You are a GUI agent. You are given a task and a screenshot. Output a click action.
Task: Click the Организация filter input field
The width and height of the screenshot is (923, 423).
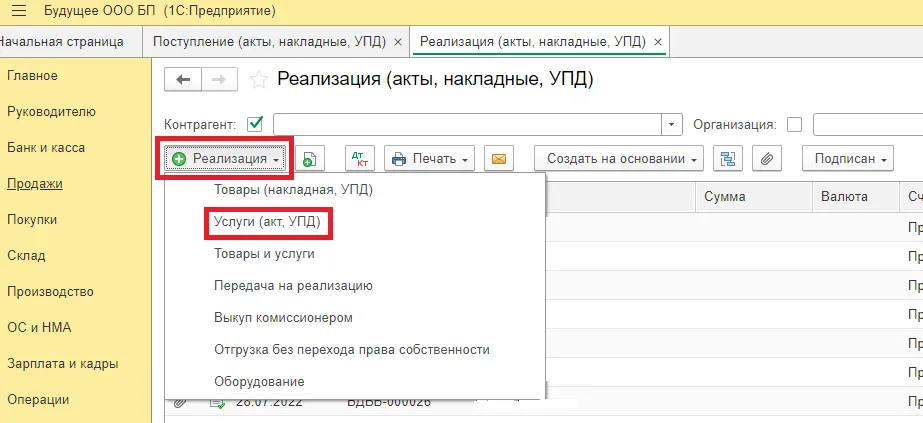[x=868, y=125]
